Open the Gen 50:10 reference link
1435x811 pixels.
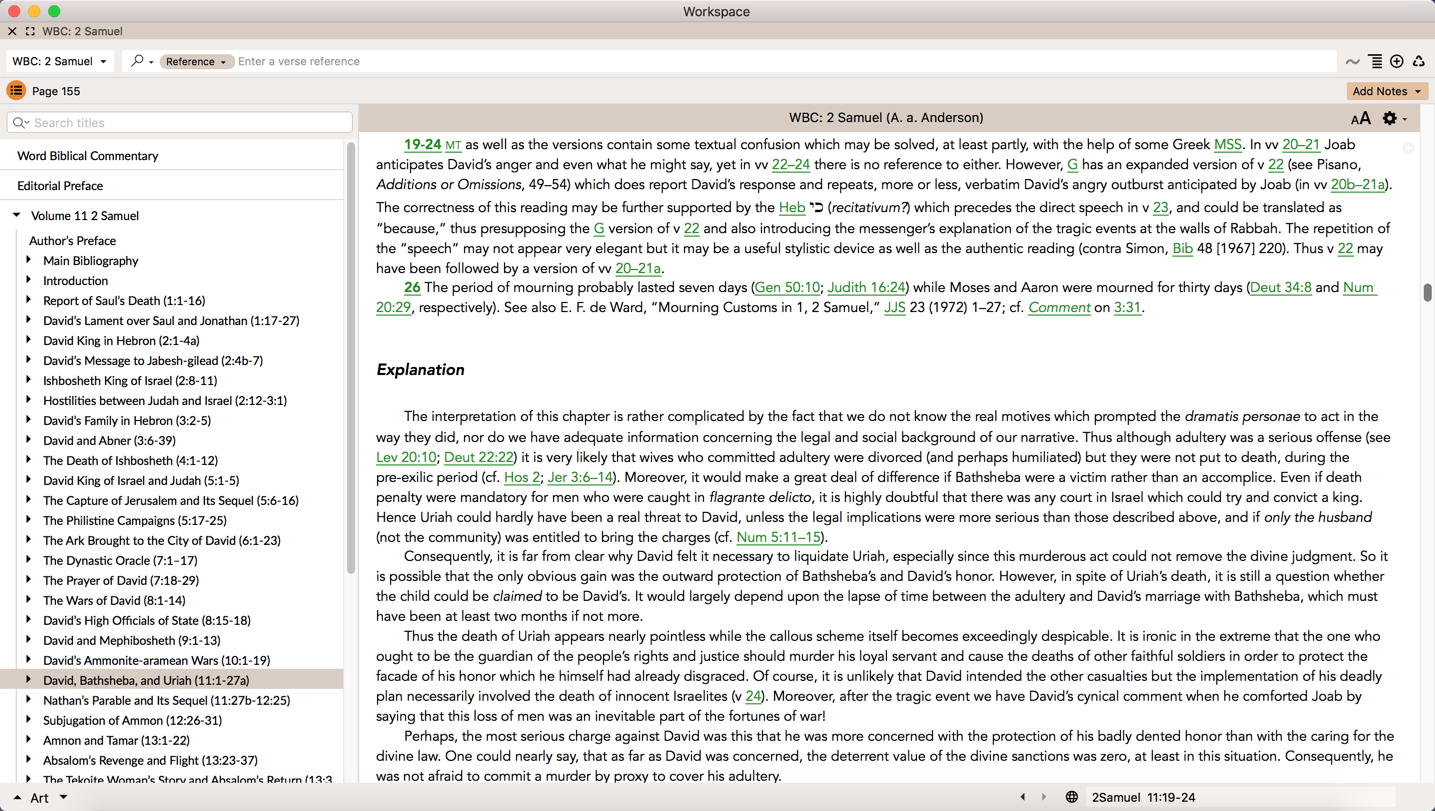click(787, 288)
